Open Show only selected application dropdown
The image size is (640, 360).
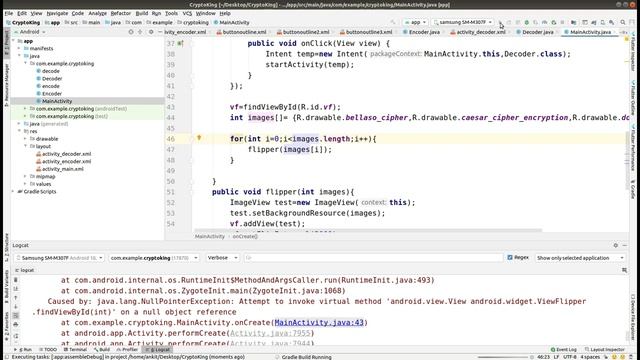click(580, 258)
